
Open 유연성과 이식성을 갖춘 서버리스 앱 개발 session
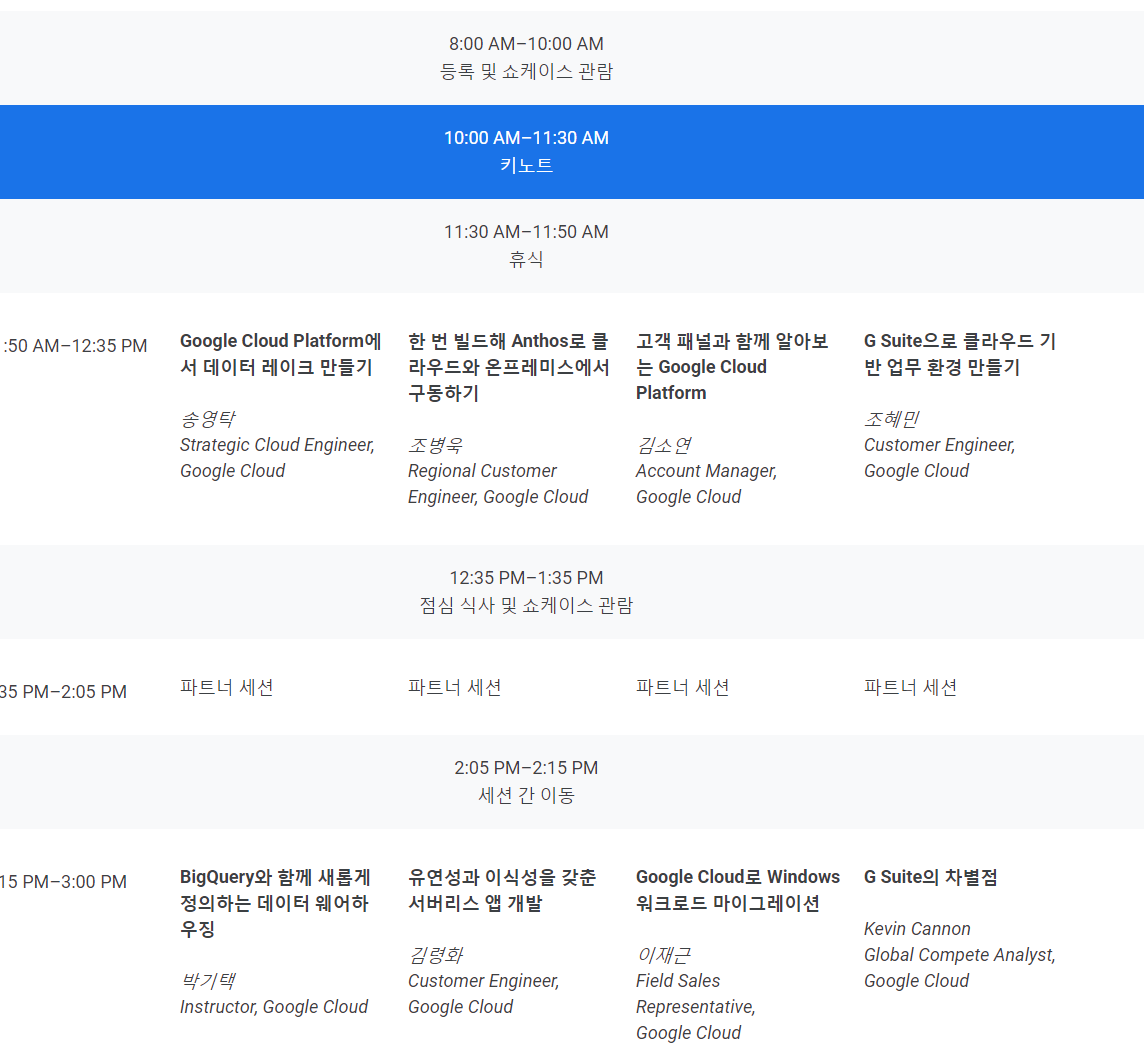coord(502,890)
